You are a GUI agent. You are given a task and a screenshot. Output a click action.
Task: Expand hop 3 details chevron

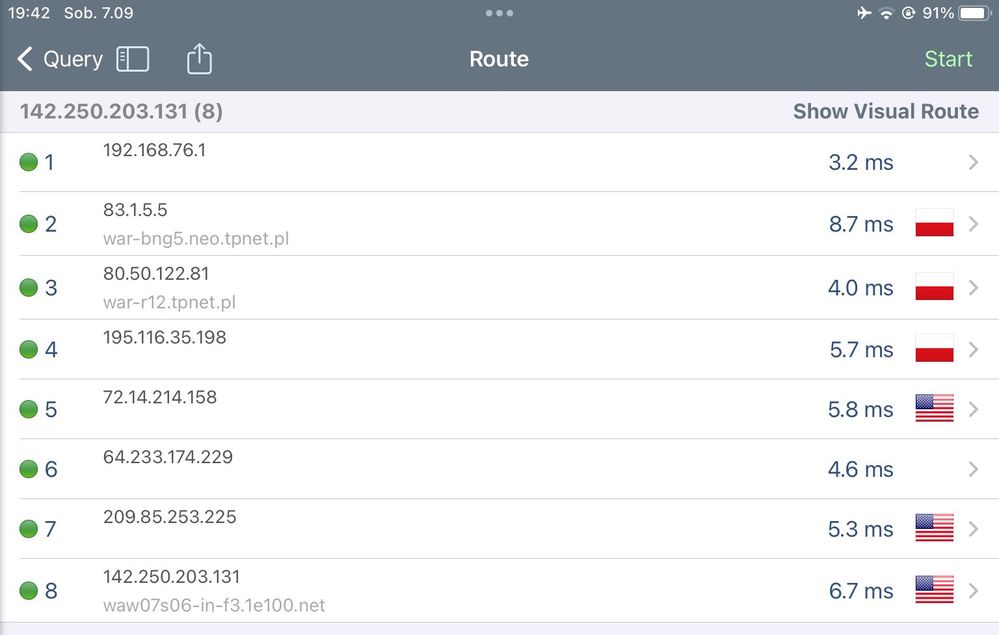(x=973, y=288)
